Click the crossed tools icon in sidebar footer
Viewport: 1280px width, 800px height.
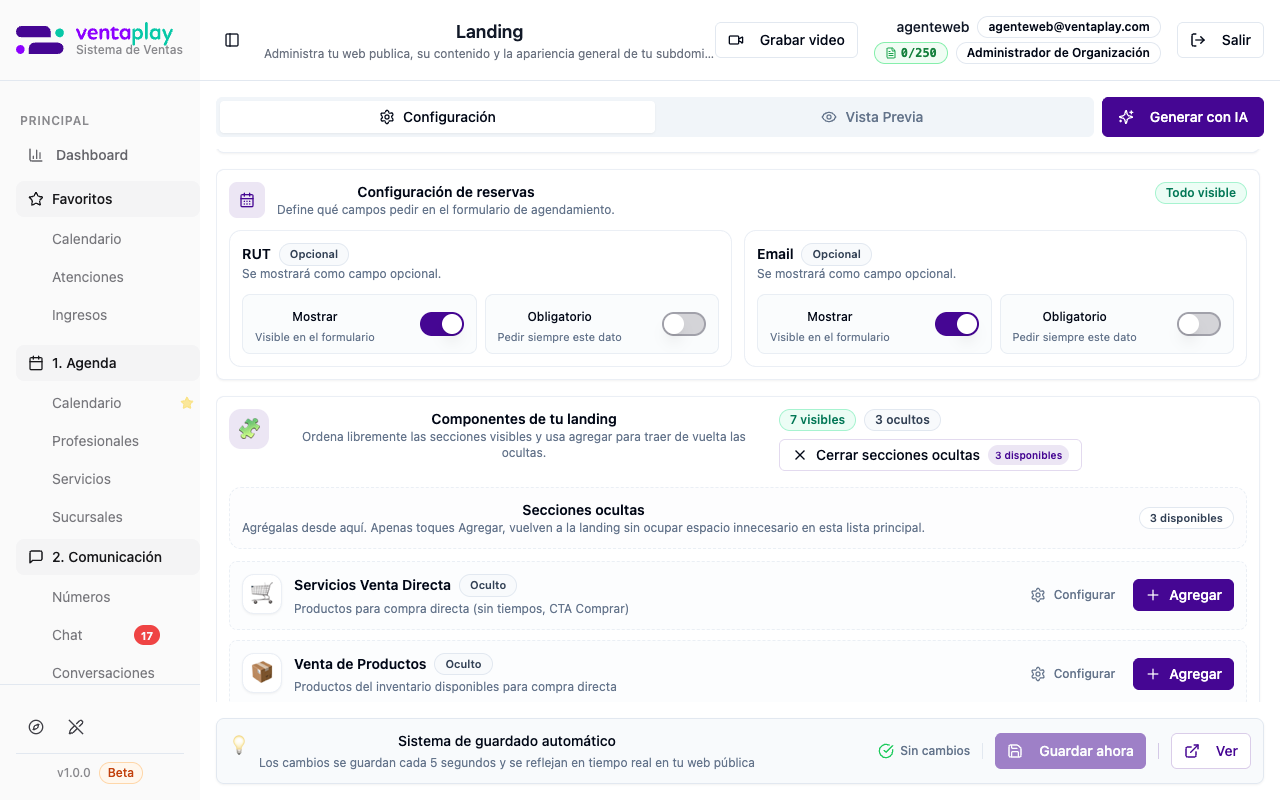76,727
